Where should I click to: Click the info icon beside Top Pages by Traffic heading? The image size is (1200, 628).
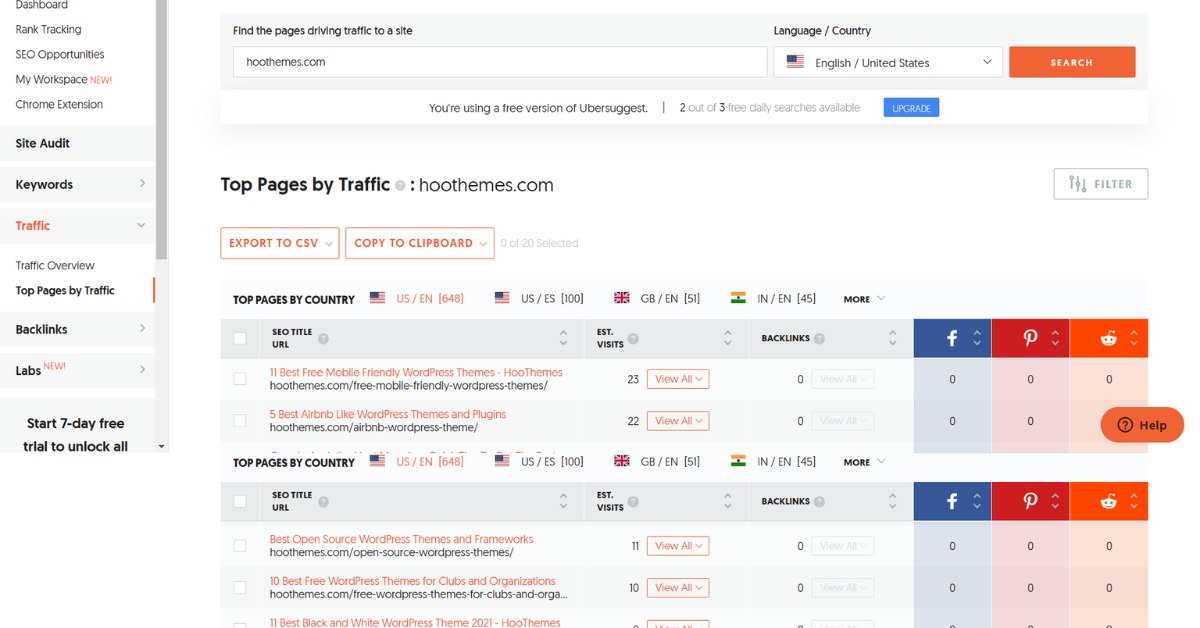pos(400,185)
